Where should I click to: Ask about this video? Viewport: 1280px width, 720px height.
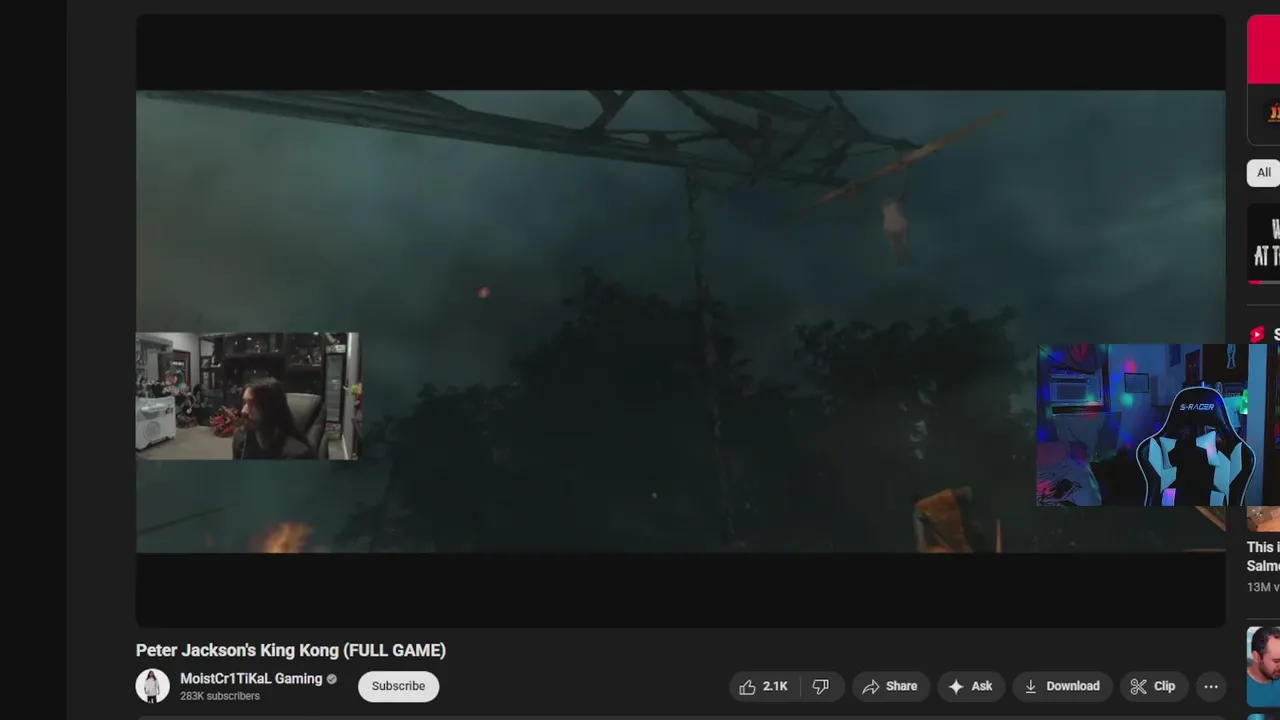970,686
